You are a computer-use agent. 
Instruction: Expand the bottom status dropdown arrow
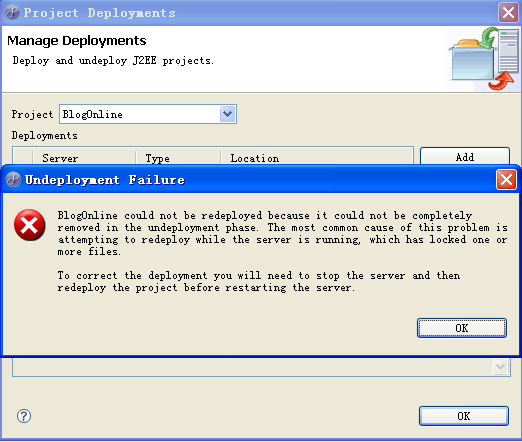tap(500, 366)
